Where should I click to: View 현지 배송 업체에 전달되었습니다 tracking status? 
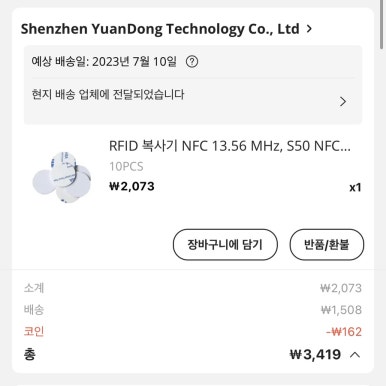[108, 94]
